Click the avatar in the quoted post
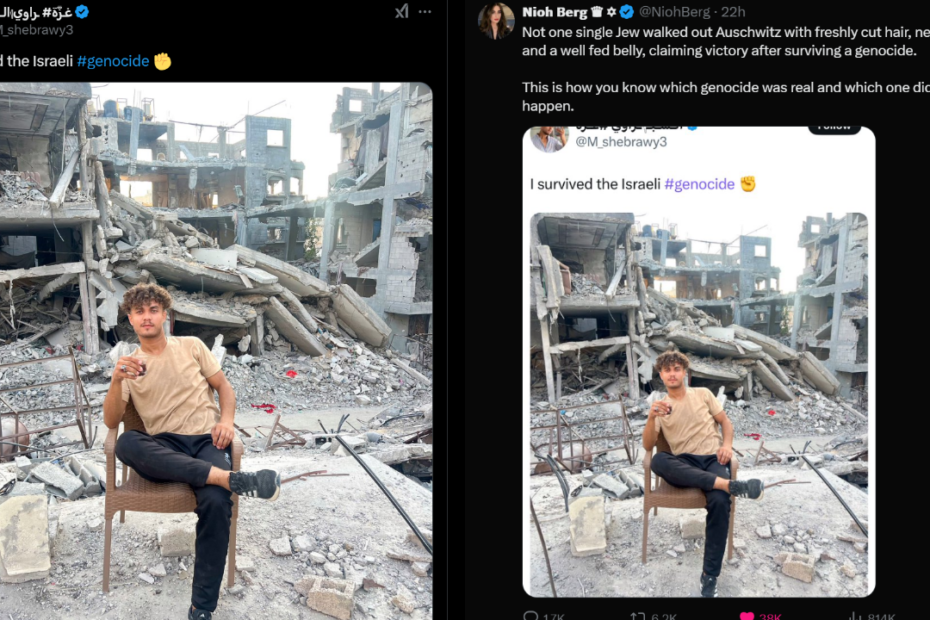Screen dimensions: 930x620 tap(549, 137)
